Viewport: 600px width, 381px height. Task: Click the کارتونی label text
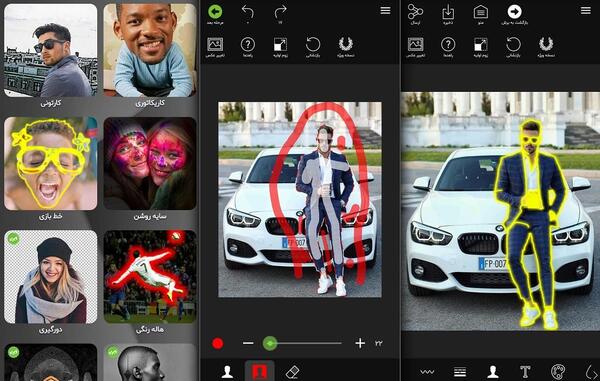coord(51,103)
